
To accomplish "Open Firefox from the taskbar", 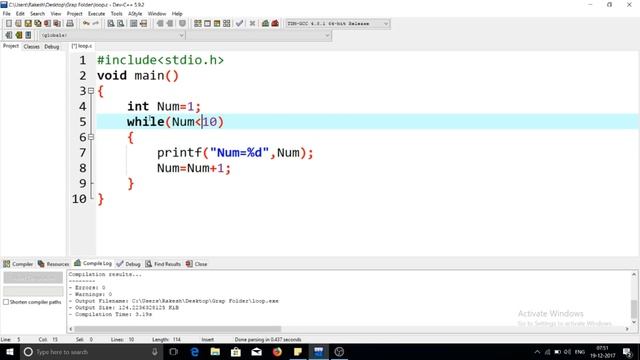I will coord(277,352).
